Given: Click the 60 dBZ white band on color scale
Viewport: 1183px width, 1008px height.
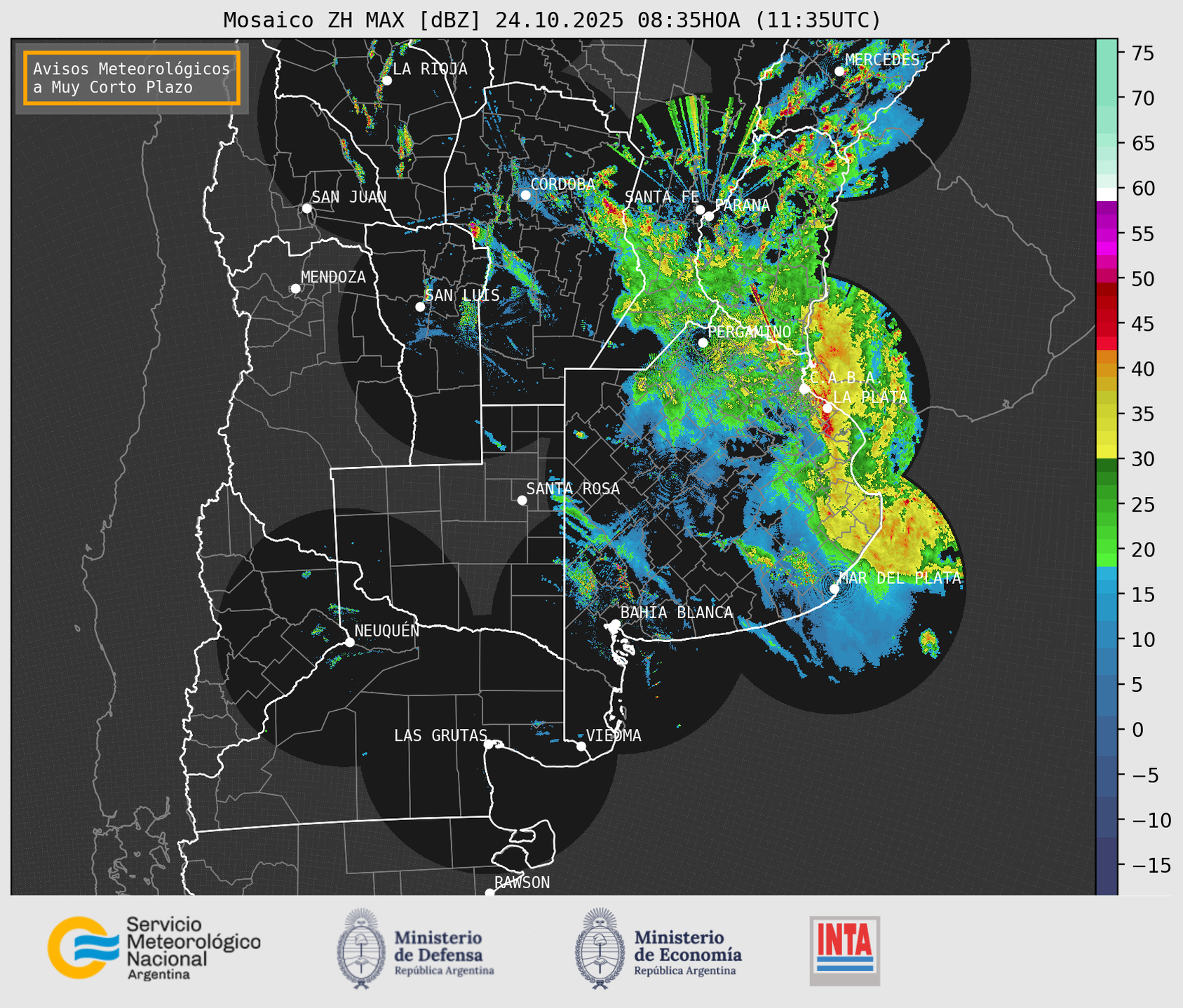Looking at the screenshot, I should pos(1107,193).
